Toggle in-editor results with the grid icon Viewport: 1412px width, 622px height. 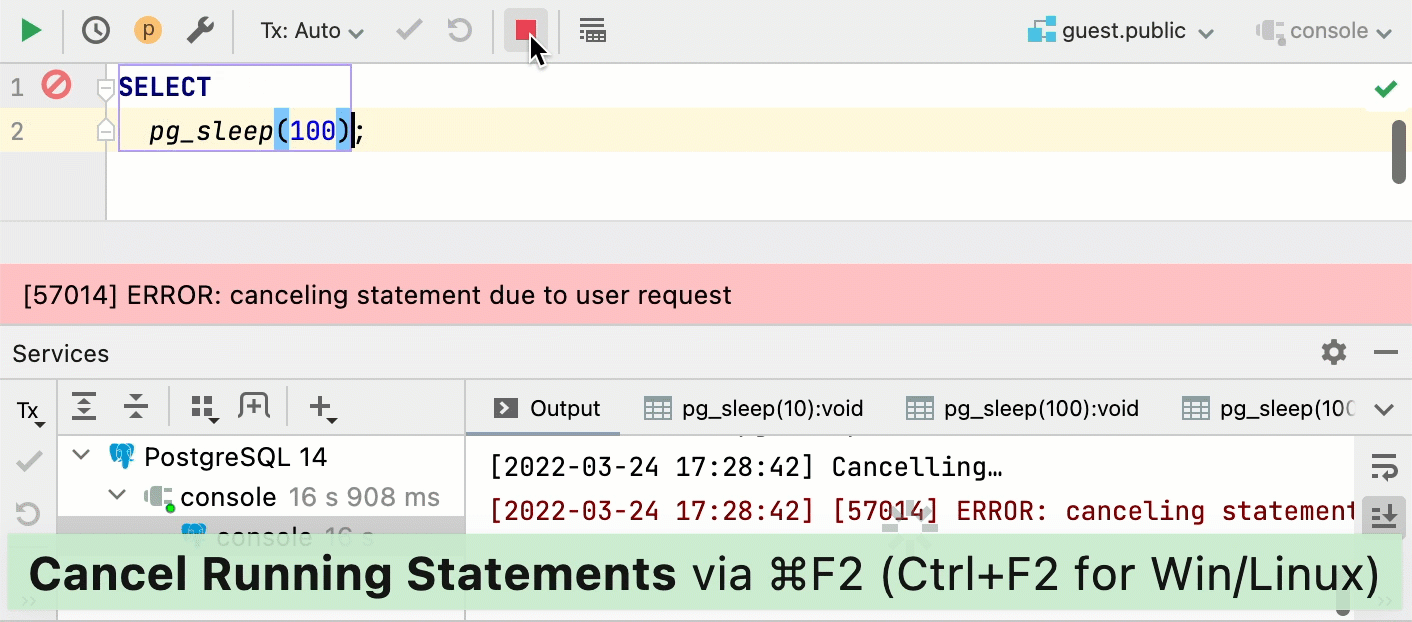click(x=592, y=30)
